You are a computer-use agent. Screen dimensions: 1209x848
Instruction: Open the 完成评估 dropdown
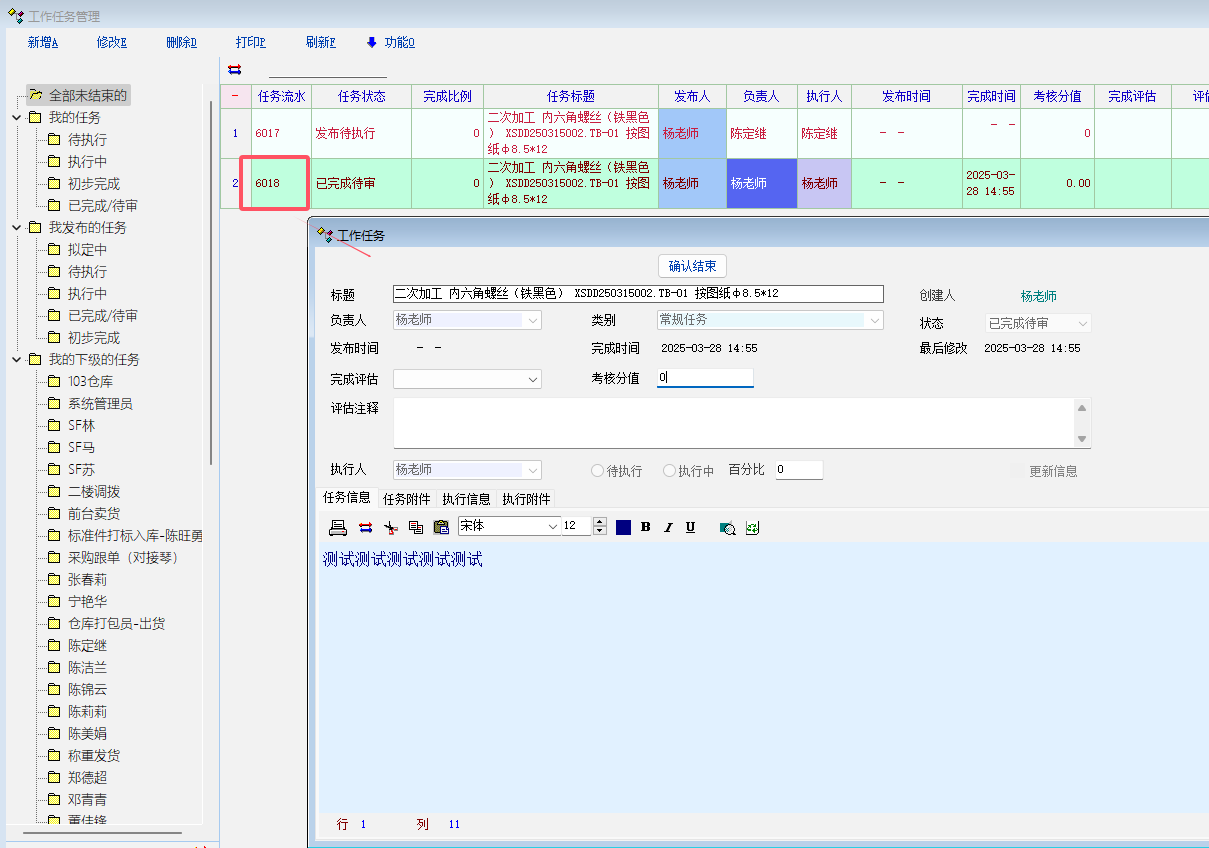pyautogui.click(x=532, y=380)
